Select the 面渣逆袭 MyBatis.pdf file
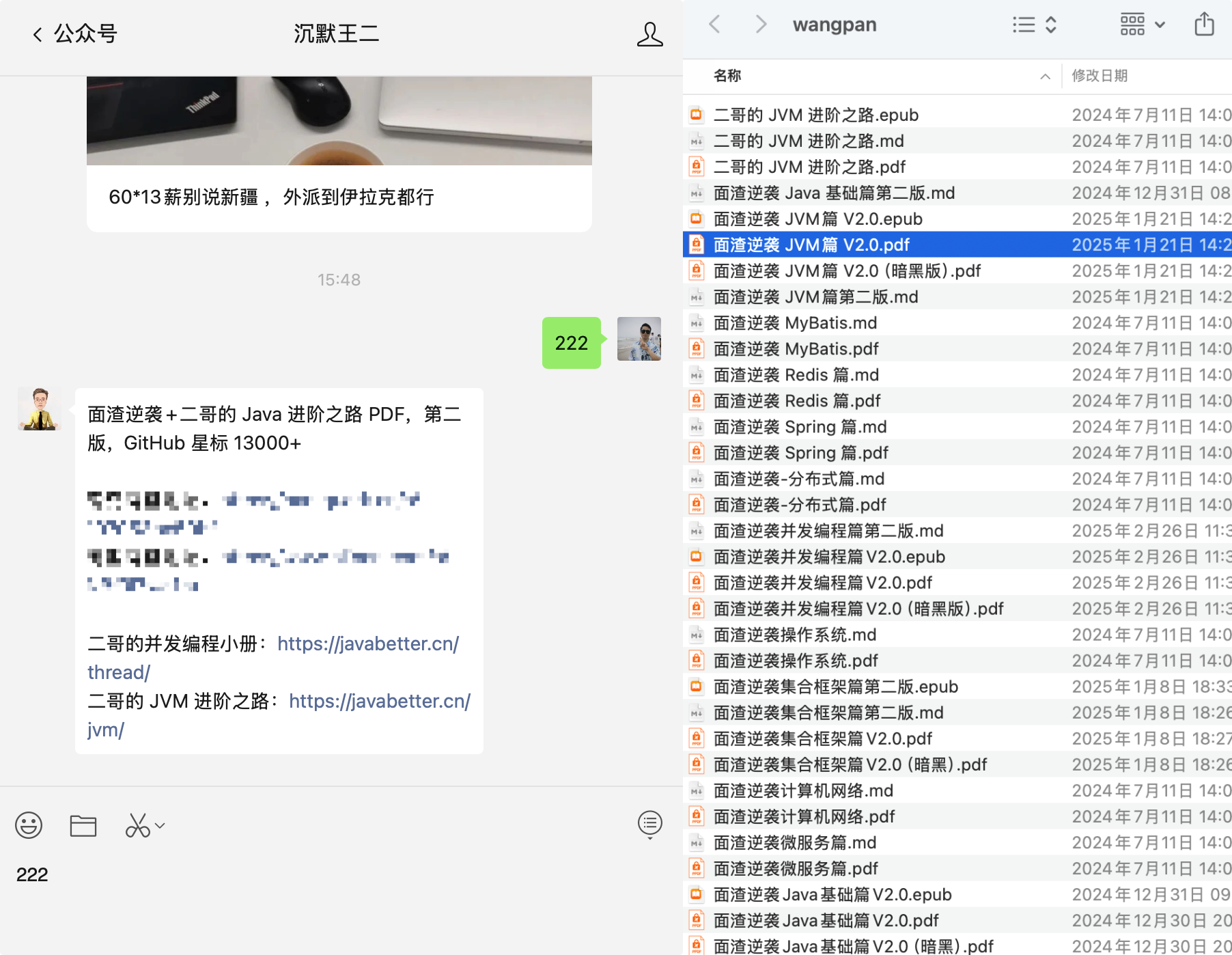The image size is (1232, 955). [x=794, y=348]
